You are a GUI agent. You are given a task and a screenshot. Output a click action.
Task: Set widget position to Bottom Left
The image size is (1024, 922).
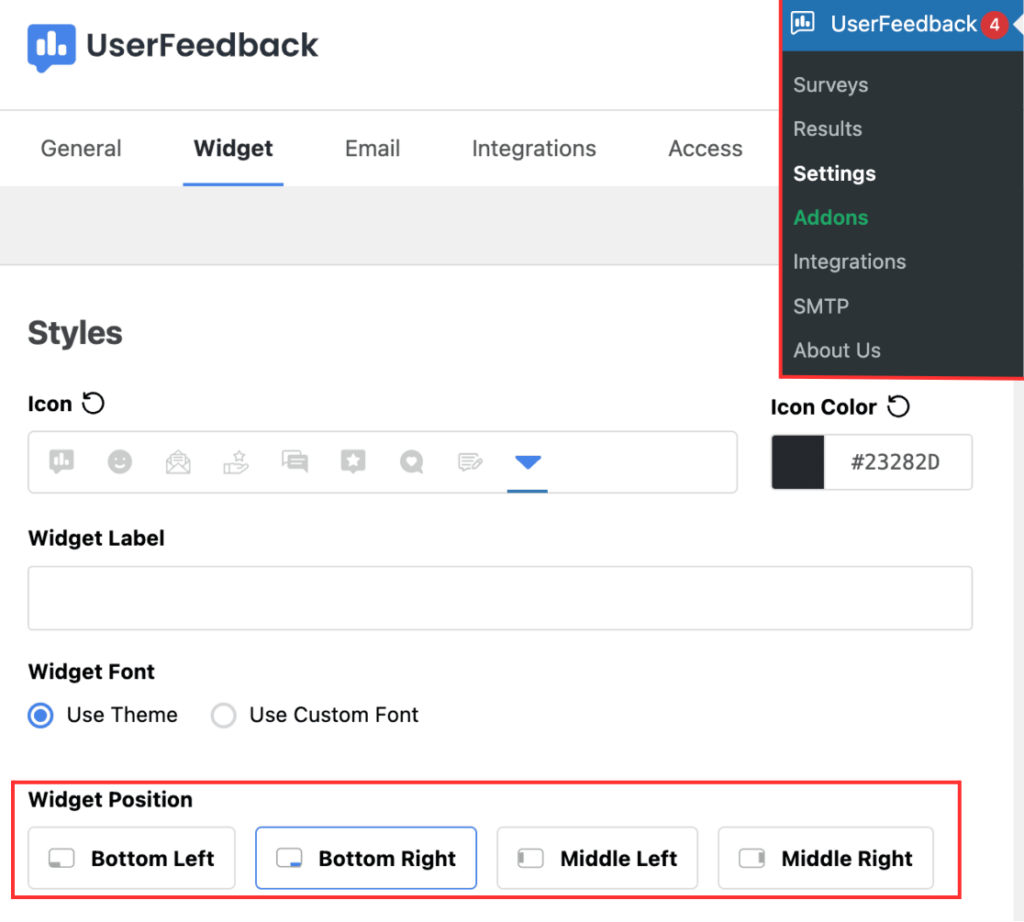pyautogui.click(x=131, y=857)
